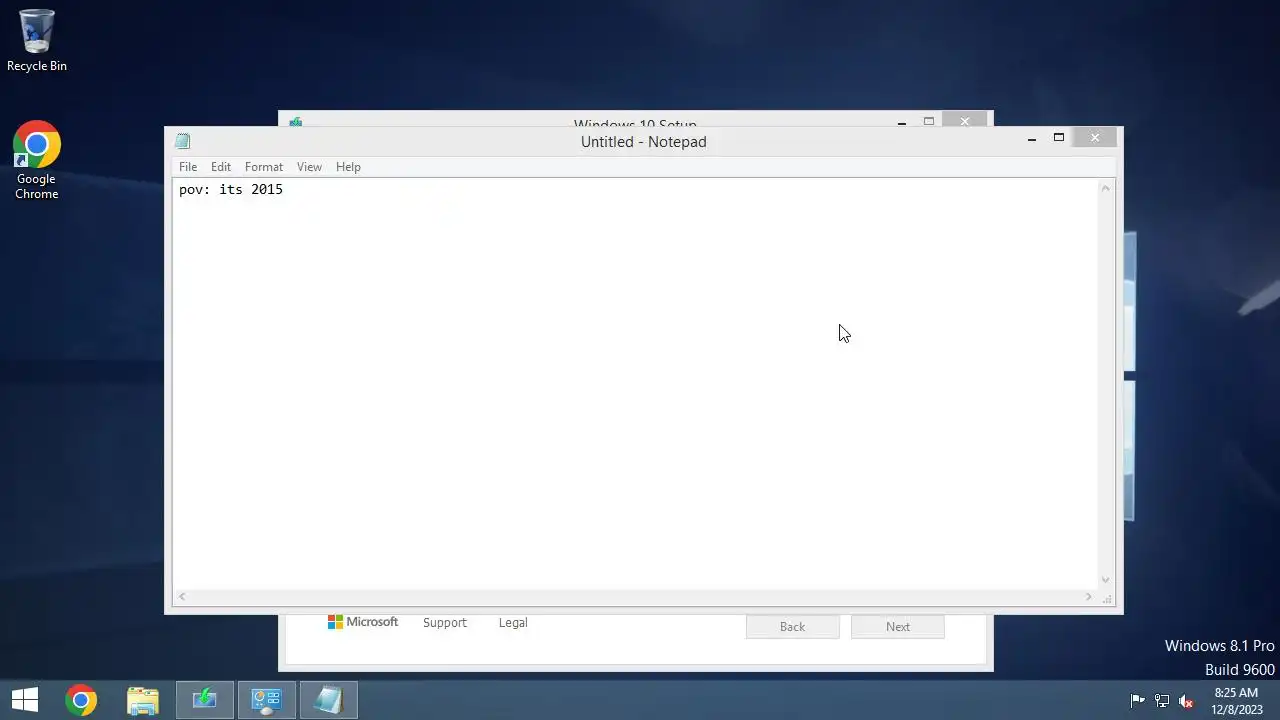Image resolution: width=1280 pixels, height=720 pixels.
Task: Open the Recycle Bin desktop icon
Action: [37, 41]
